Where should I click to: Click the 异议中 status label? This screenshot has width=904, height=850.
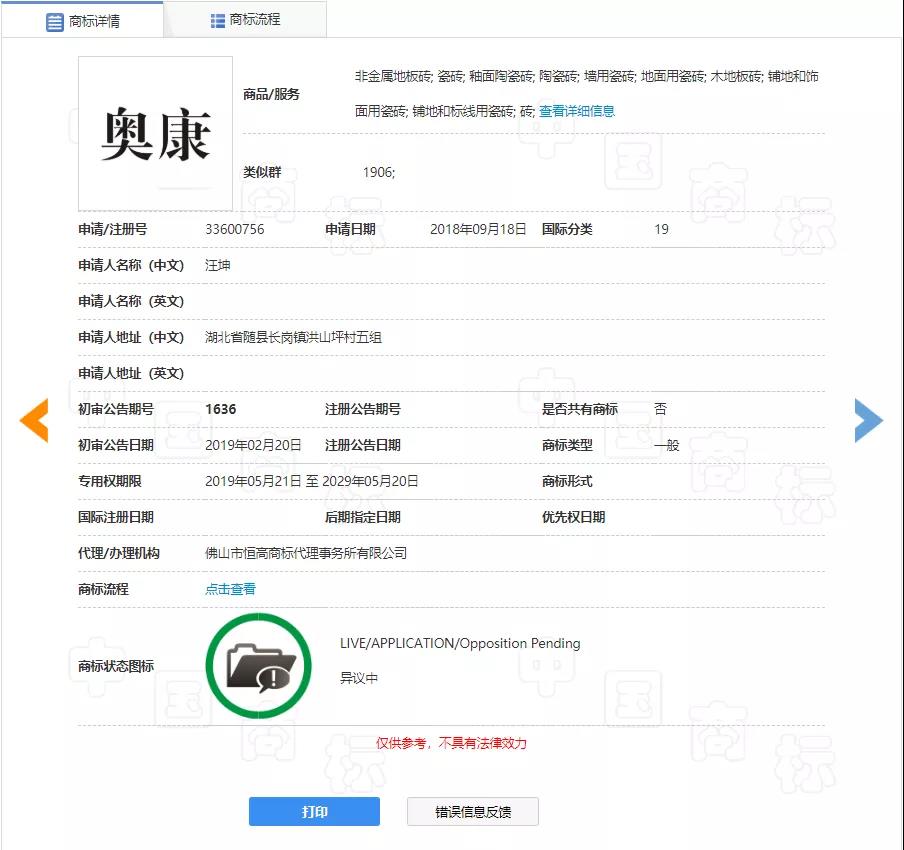pos(359,678)
